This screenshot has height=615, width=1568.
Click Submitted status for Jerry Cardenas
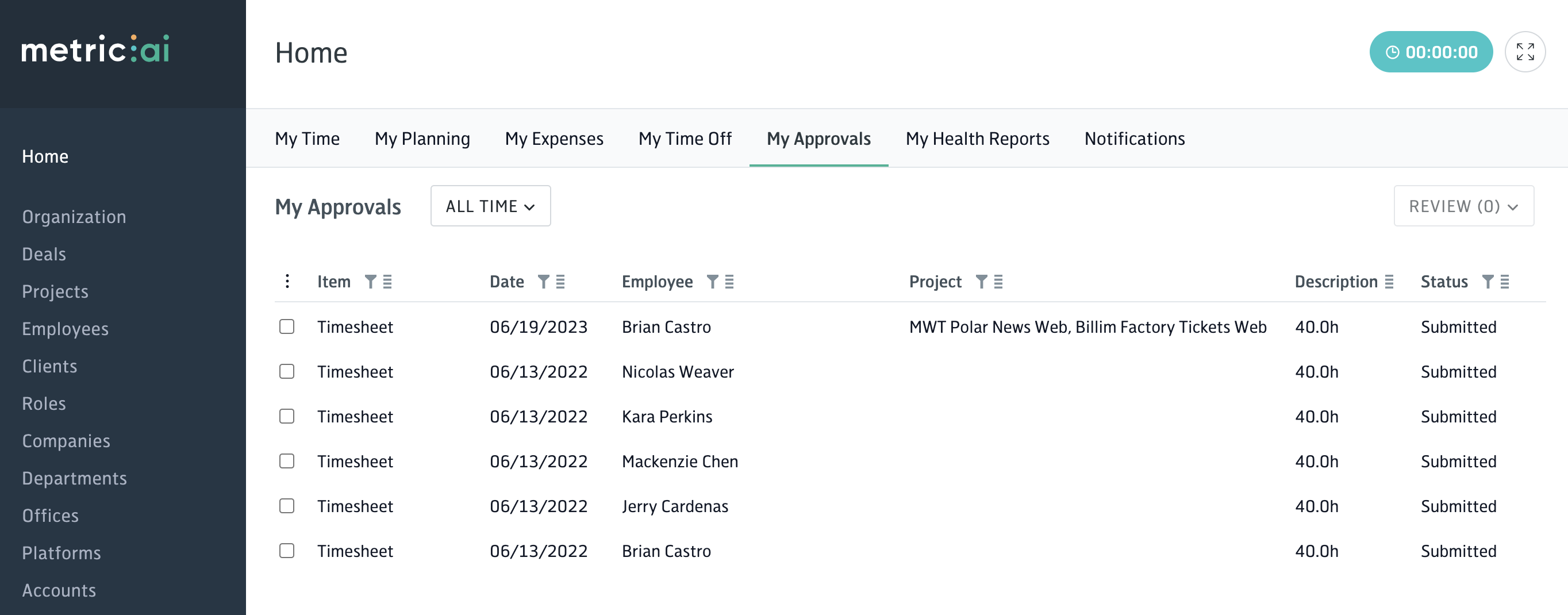click(1458, 506)
